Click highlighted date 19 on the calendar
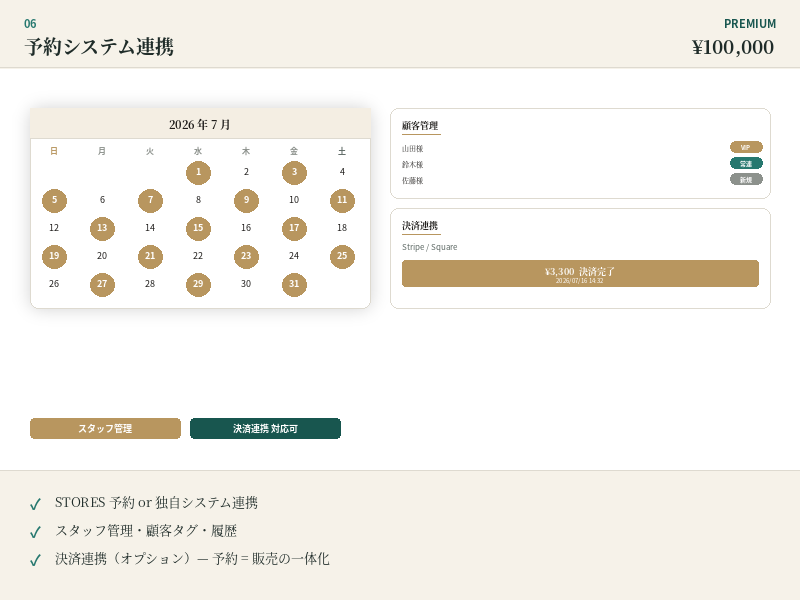This screenshot has height=600, width=800. (x=54, y=256)
